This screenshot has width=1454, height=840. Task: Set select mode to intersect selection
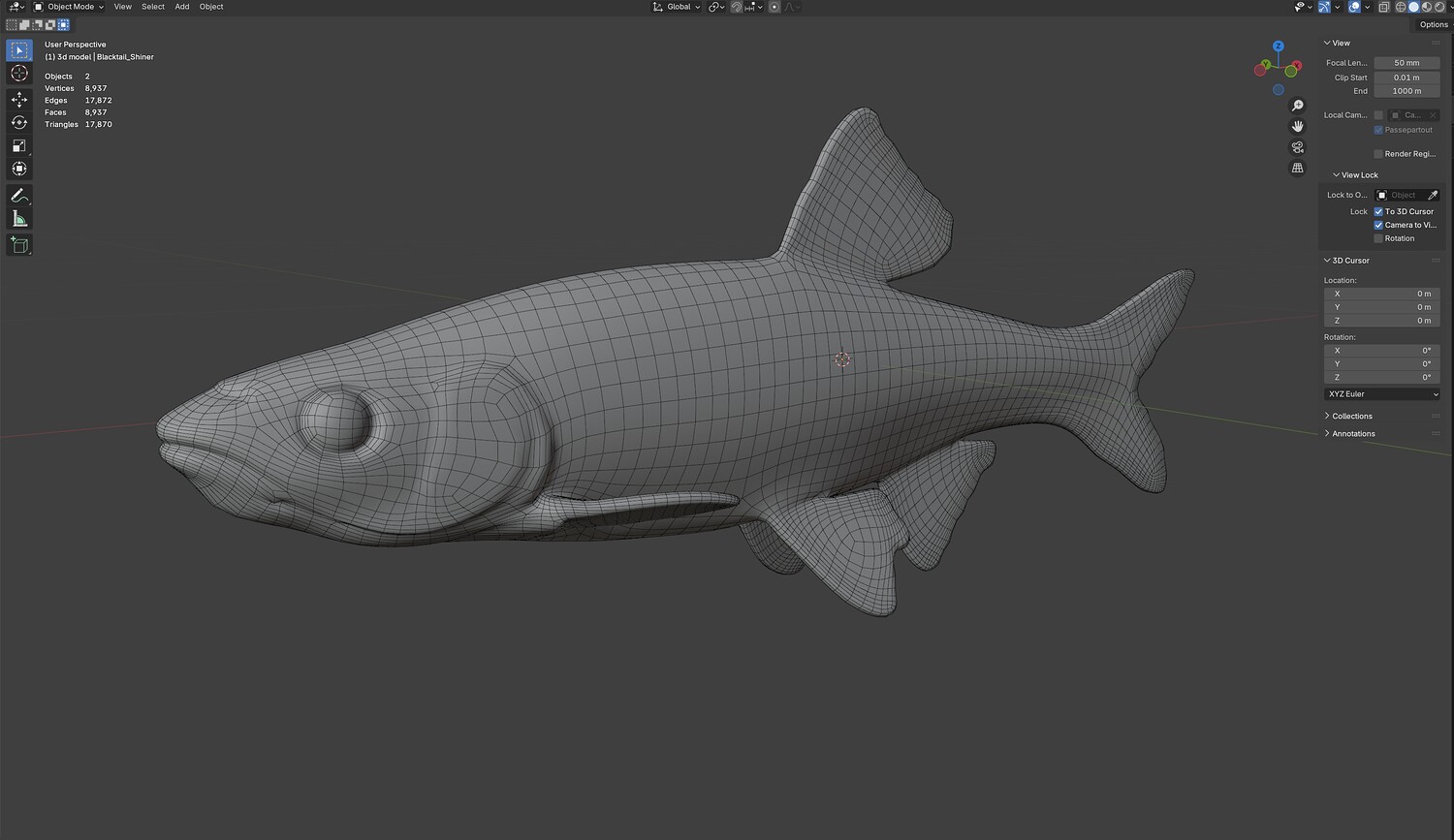coord(63,25)
